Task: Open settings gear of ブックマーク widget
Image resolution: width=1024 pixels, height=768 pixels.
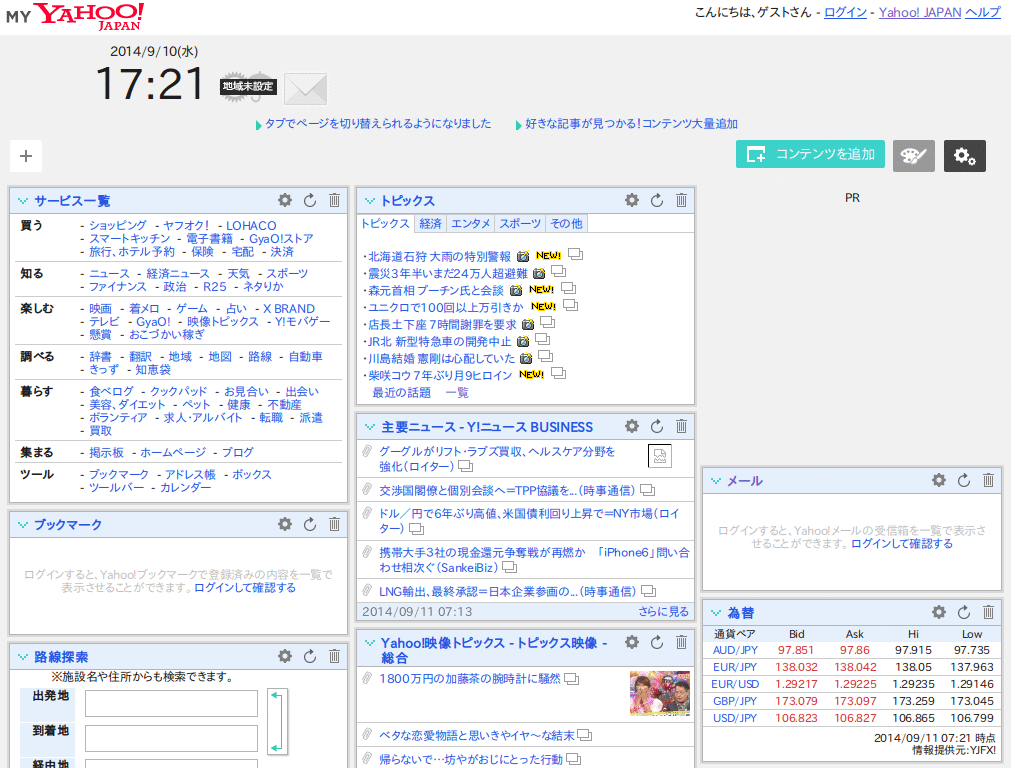Action: point(285,524)
